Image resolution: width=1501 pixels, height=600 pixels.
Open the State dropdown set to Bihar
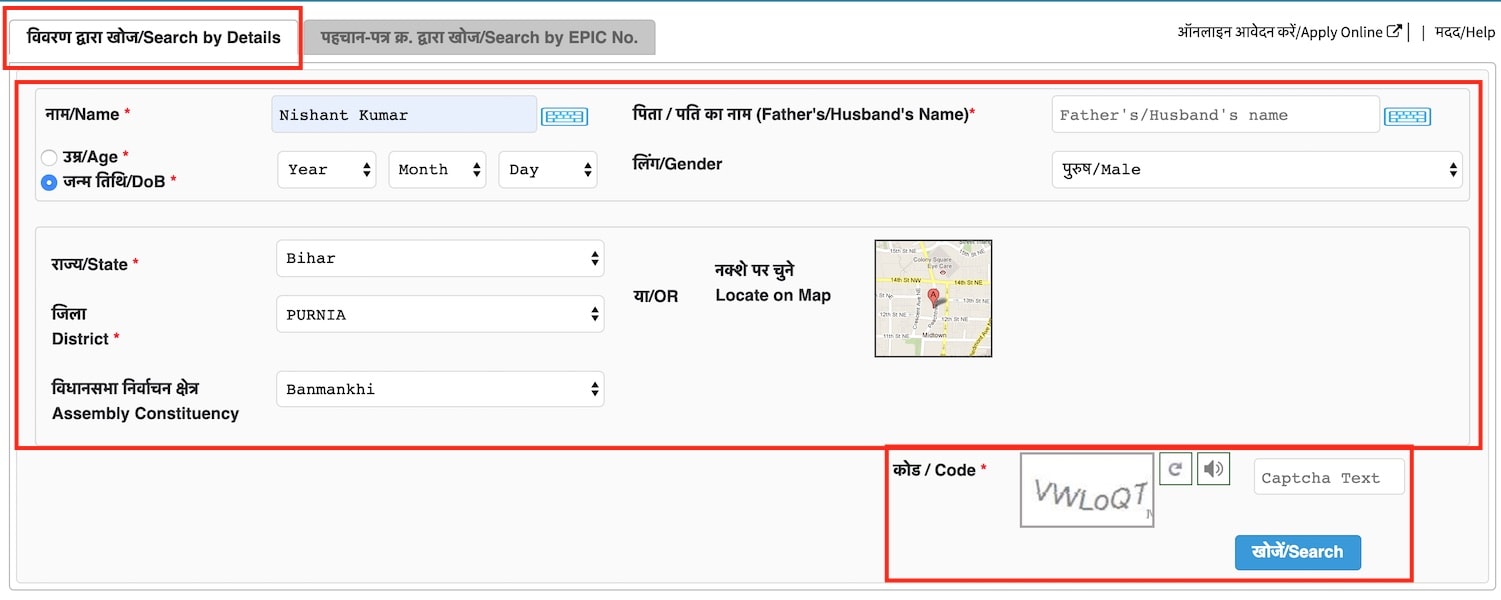tap(439, 259)
